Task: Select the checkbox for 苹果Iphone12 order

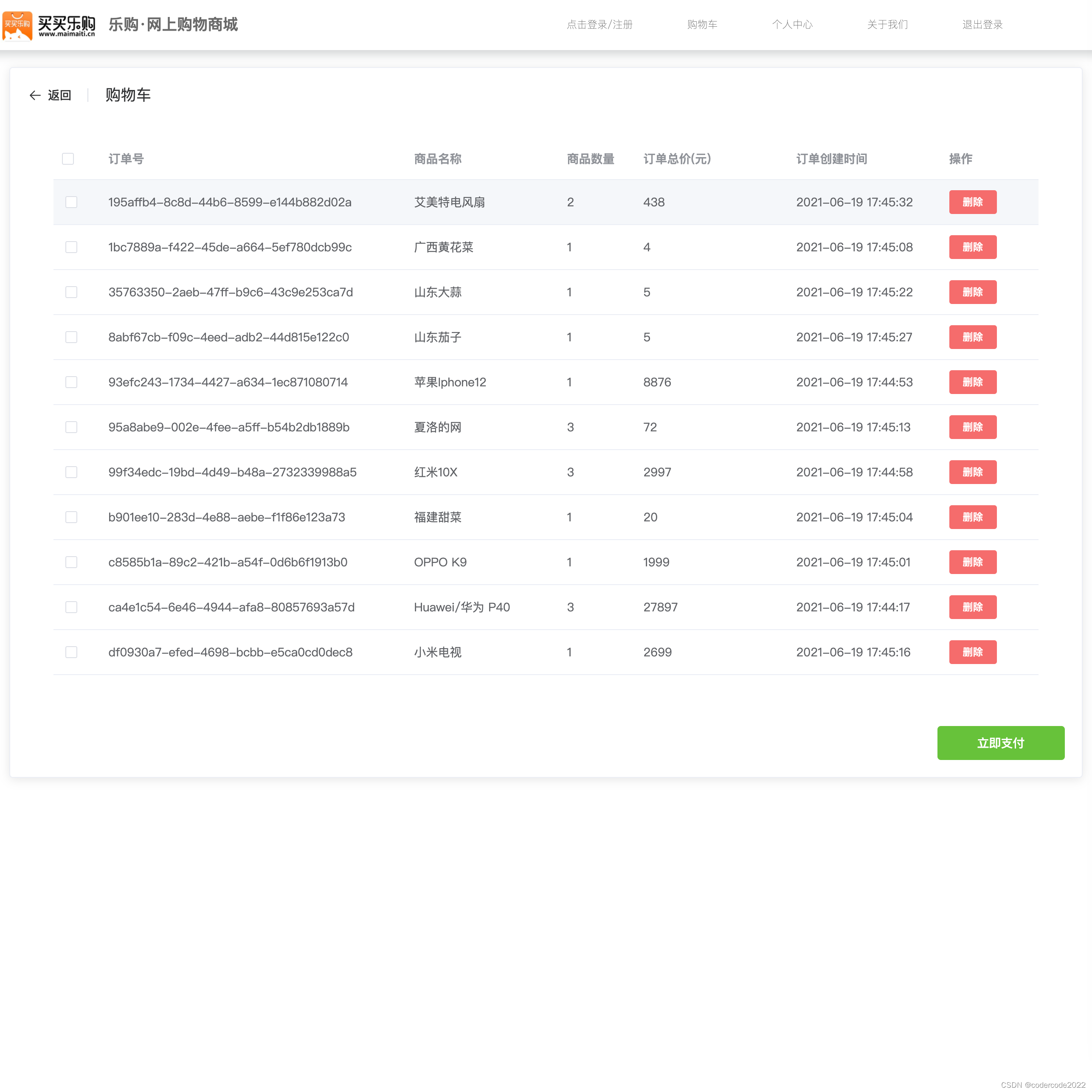Action: click(71, 382)
